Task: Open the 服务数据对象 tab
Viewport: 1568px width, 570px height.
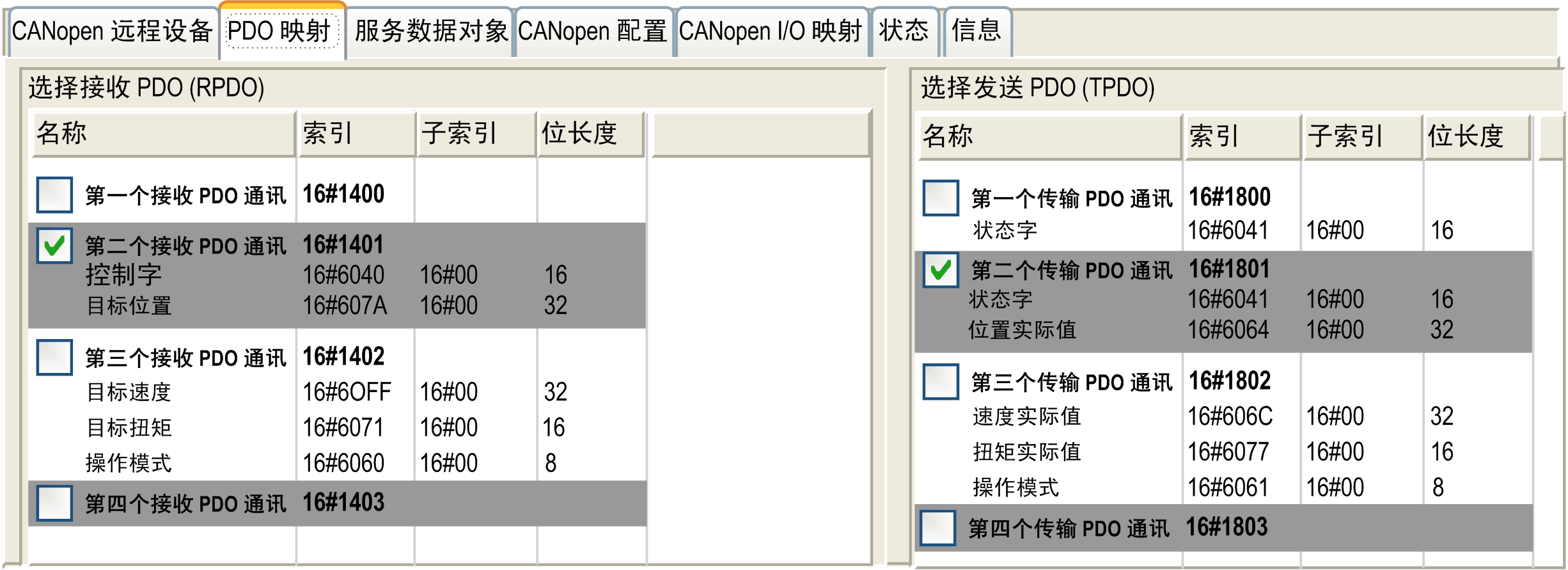Action: (430, 31)
